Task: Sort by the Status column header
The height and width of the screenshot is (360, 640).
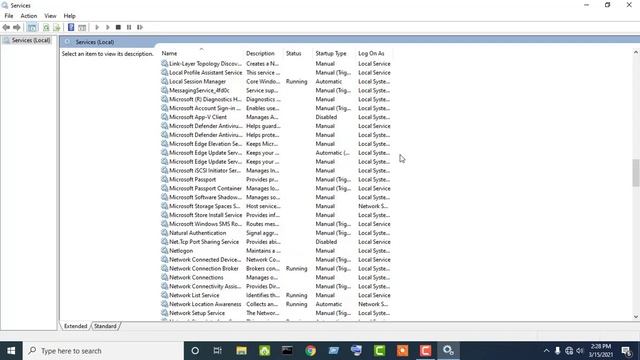Action: 298,53
